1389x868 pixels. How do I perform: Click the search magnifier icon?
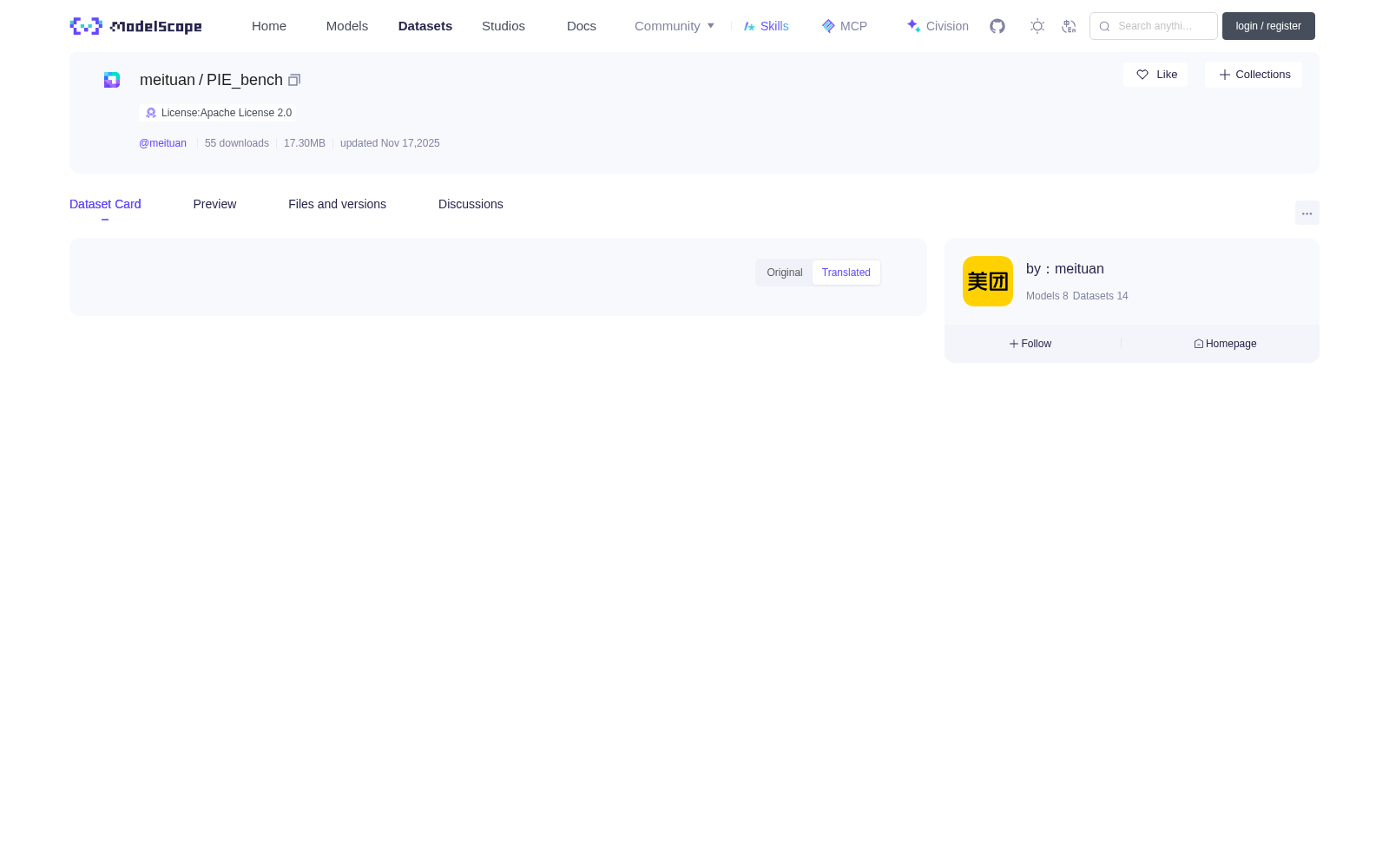[x=1104, y=26]
